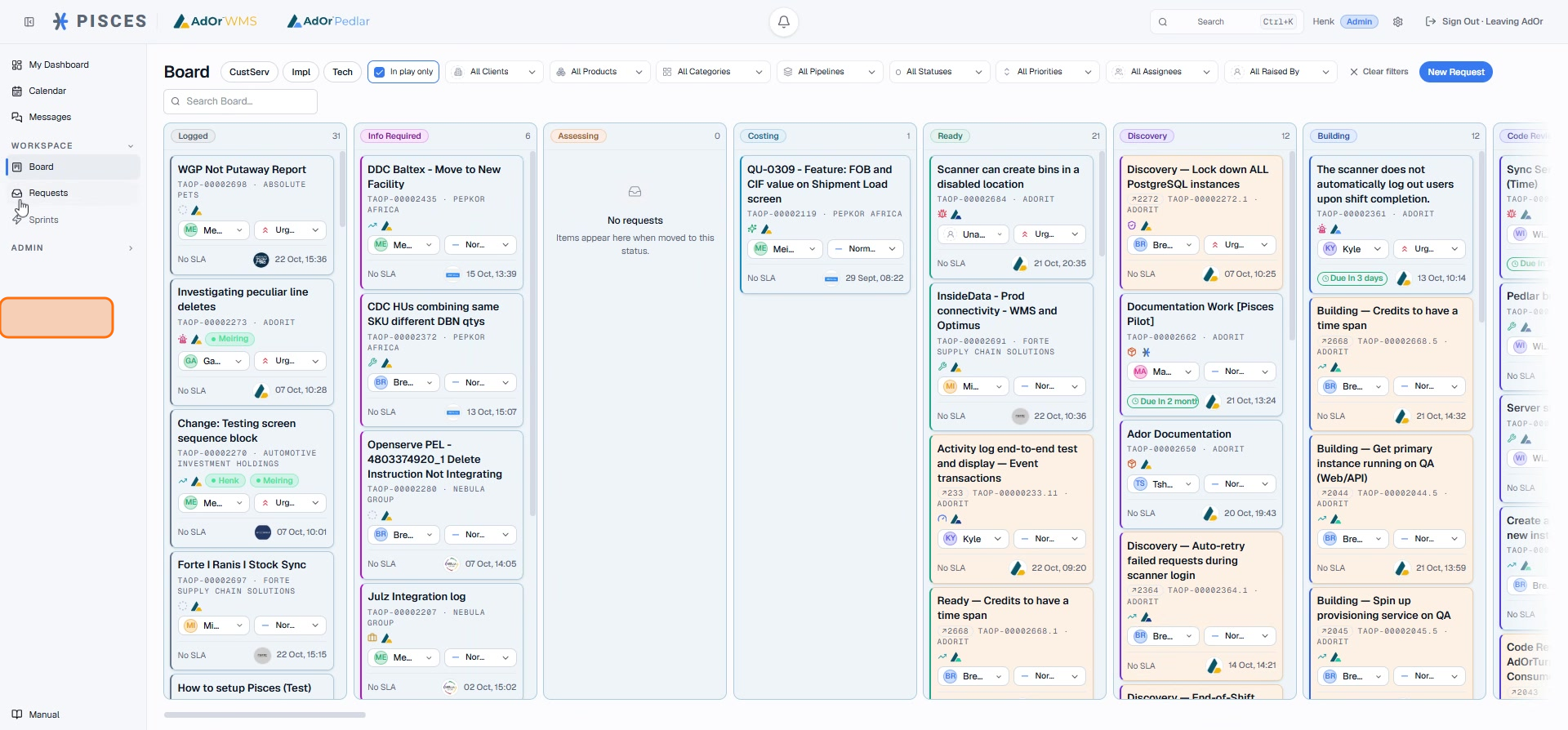Viewport: 1568px width, 730px height.
Task: Click the Search Board input field
Action: 240,101
